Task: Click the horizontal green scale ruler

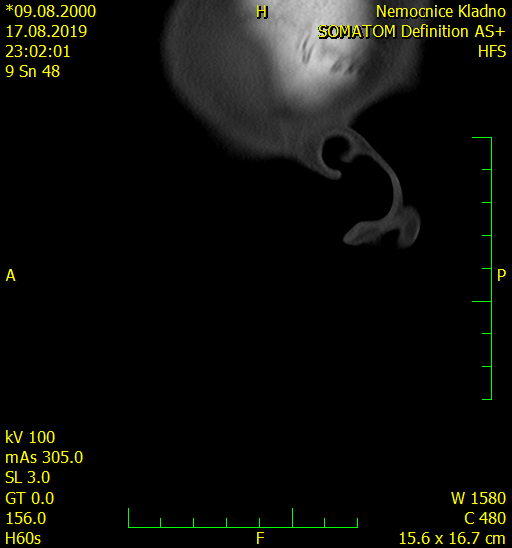Action: pos(243,518)
